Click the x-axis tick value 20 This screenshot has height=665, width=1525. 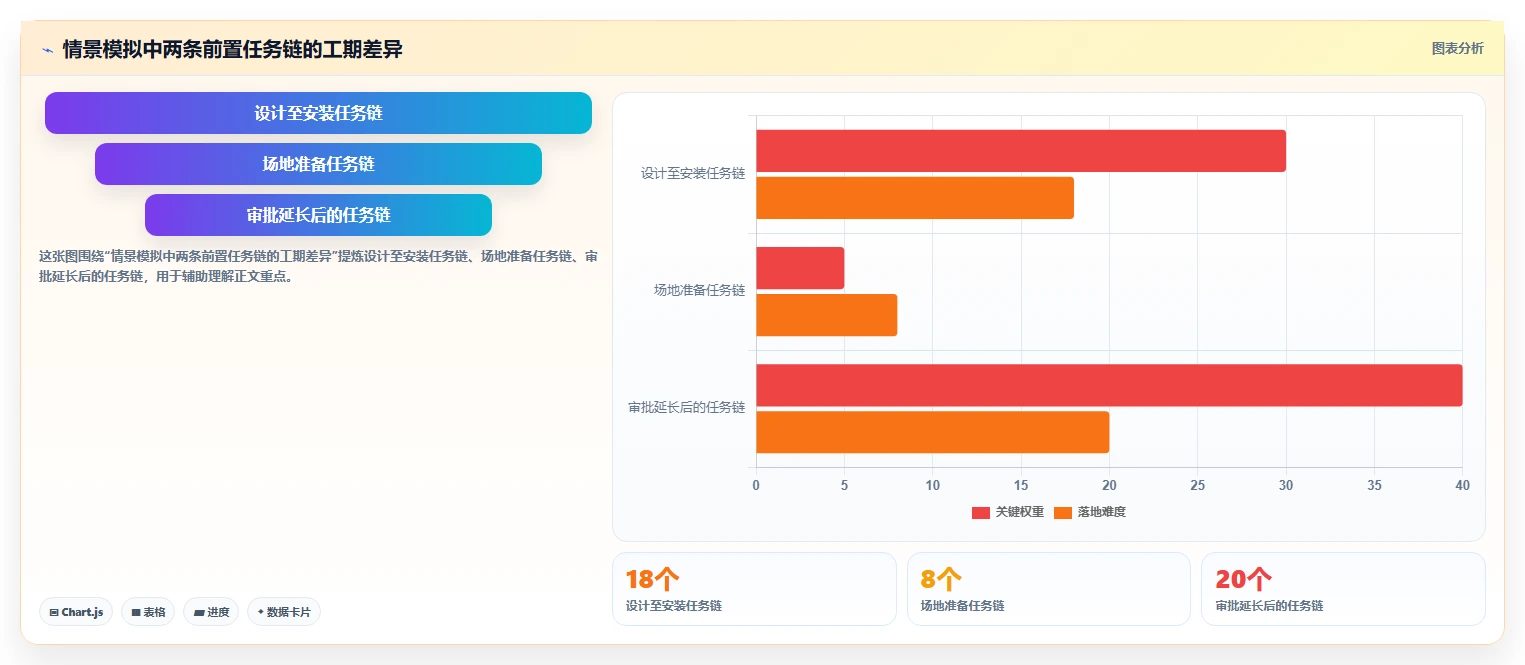1109,486
